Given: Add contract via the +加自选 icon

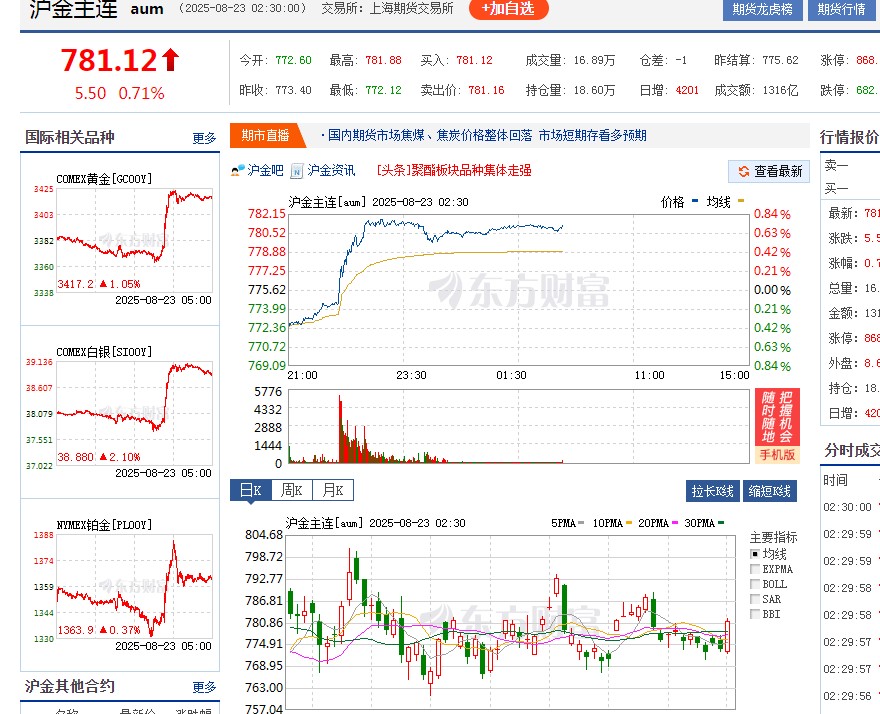Looking at the screenshot, I should [508, 10].
